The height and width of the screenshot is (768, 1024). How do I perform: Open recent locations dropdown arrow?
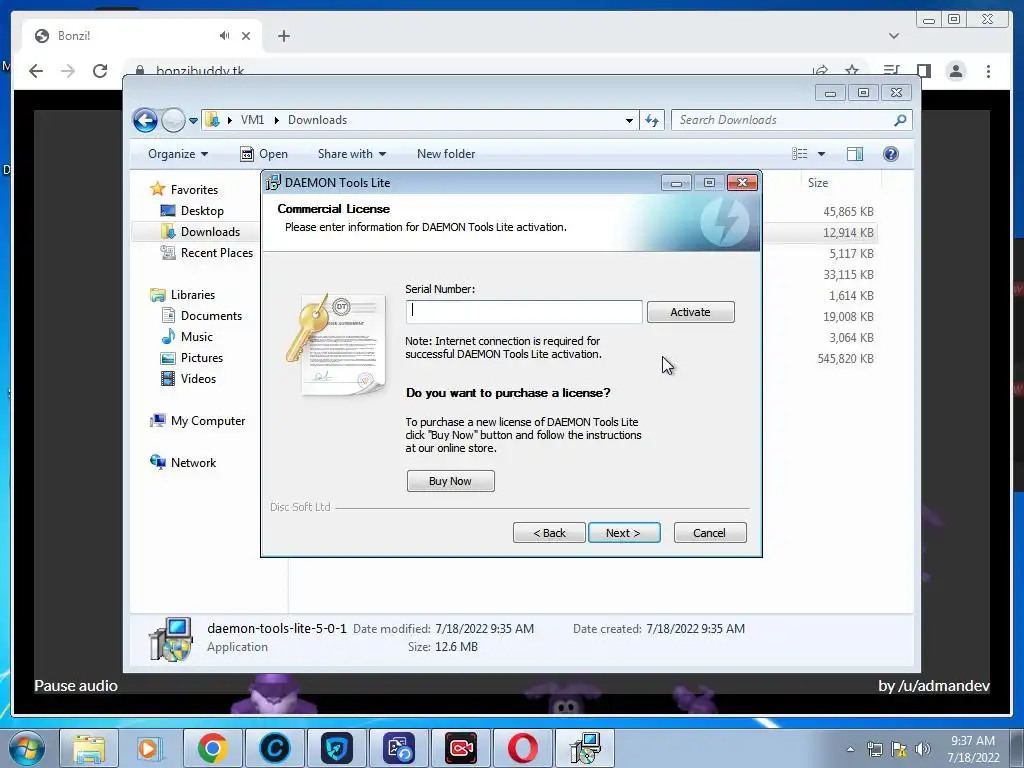[193, 121]
